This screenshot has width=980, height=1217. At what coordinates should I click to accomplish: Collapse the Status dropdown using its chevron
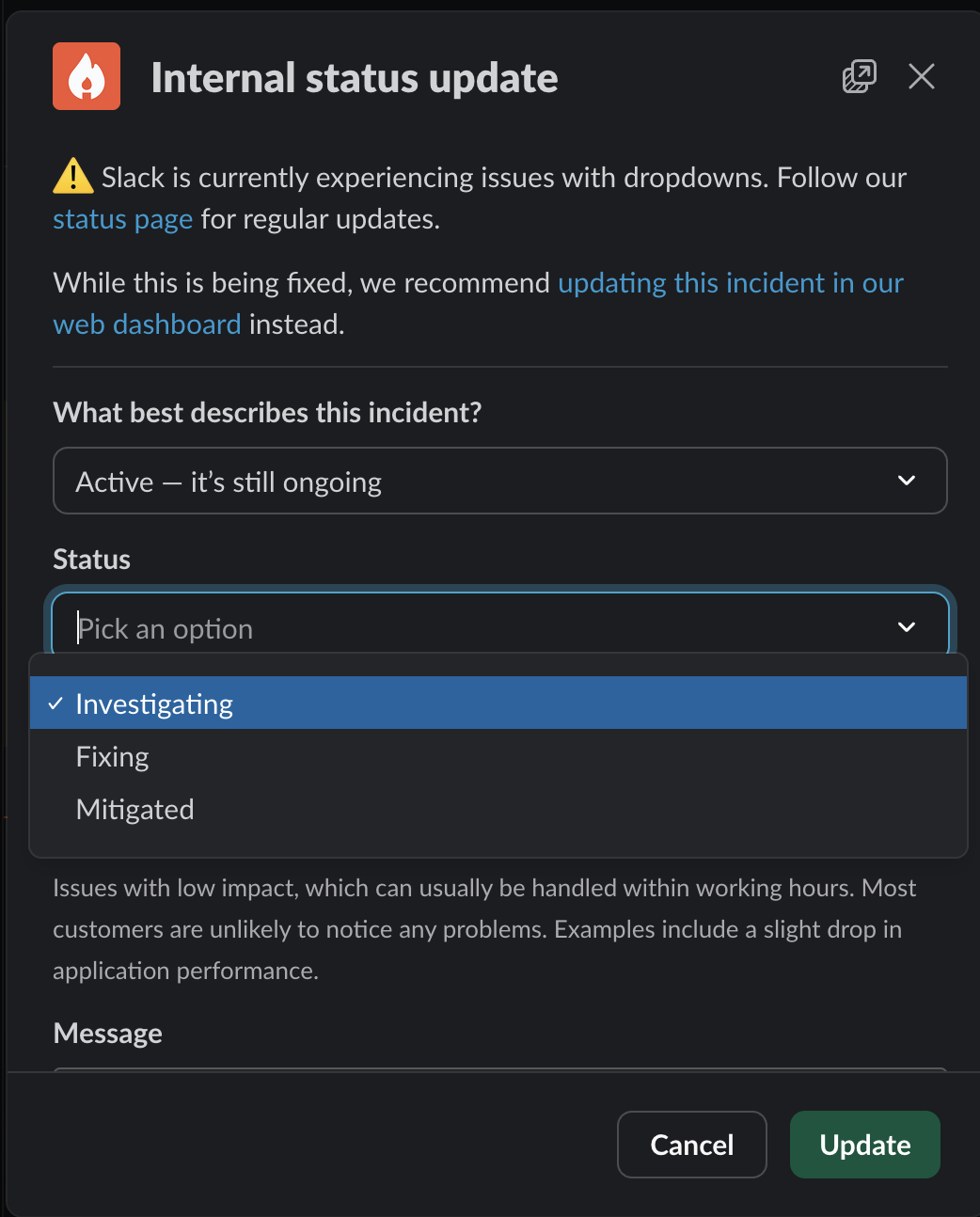pyautogui.click(x=907, y=627)
